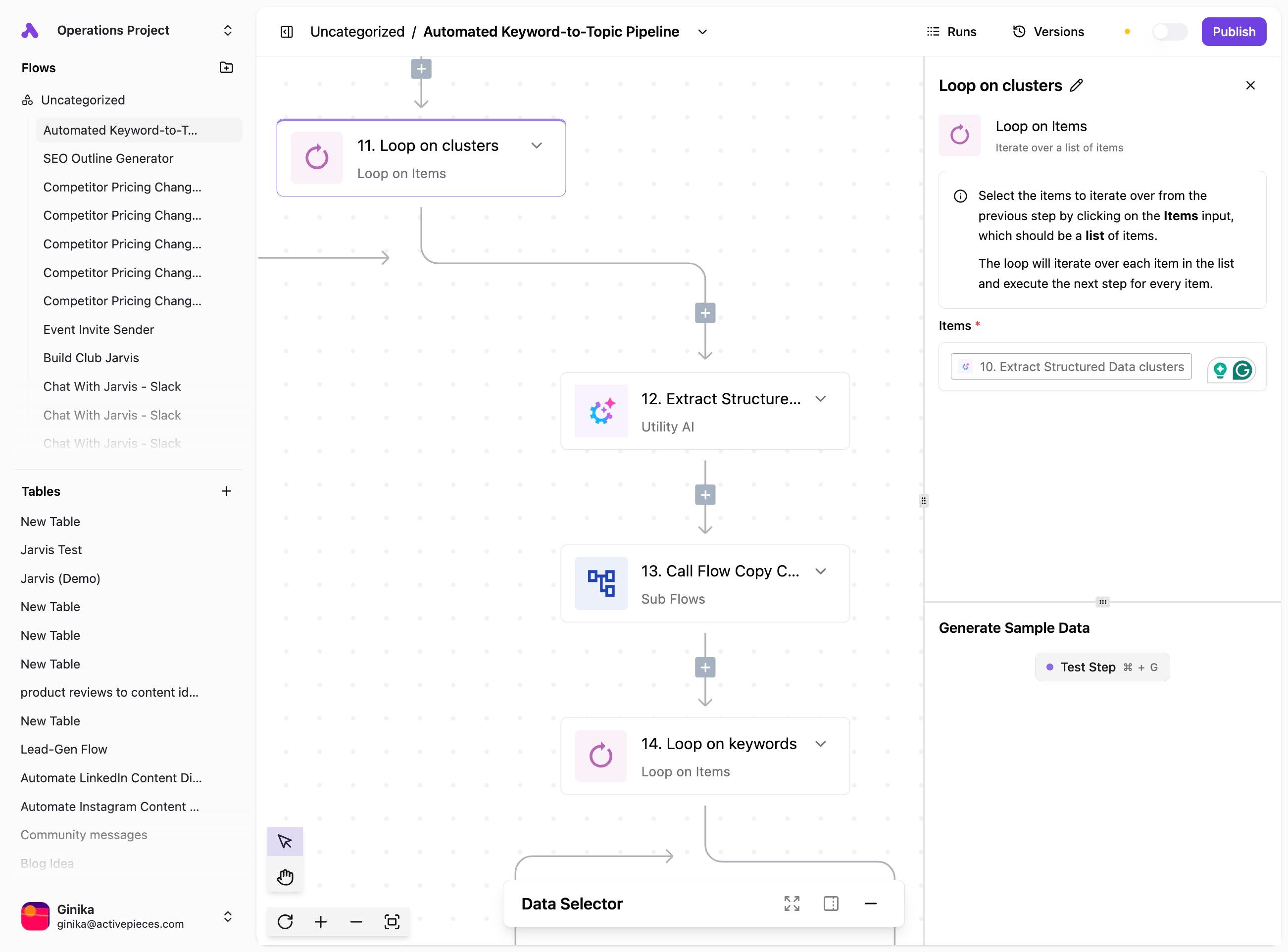This screenshot has width=1288, height=952.
Task: Minimize the Data Selector panel
Action: tap(871, 904)
